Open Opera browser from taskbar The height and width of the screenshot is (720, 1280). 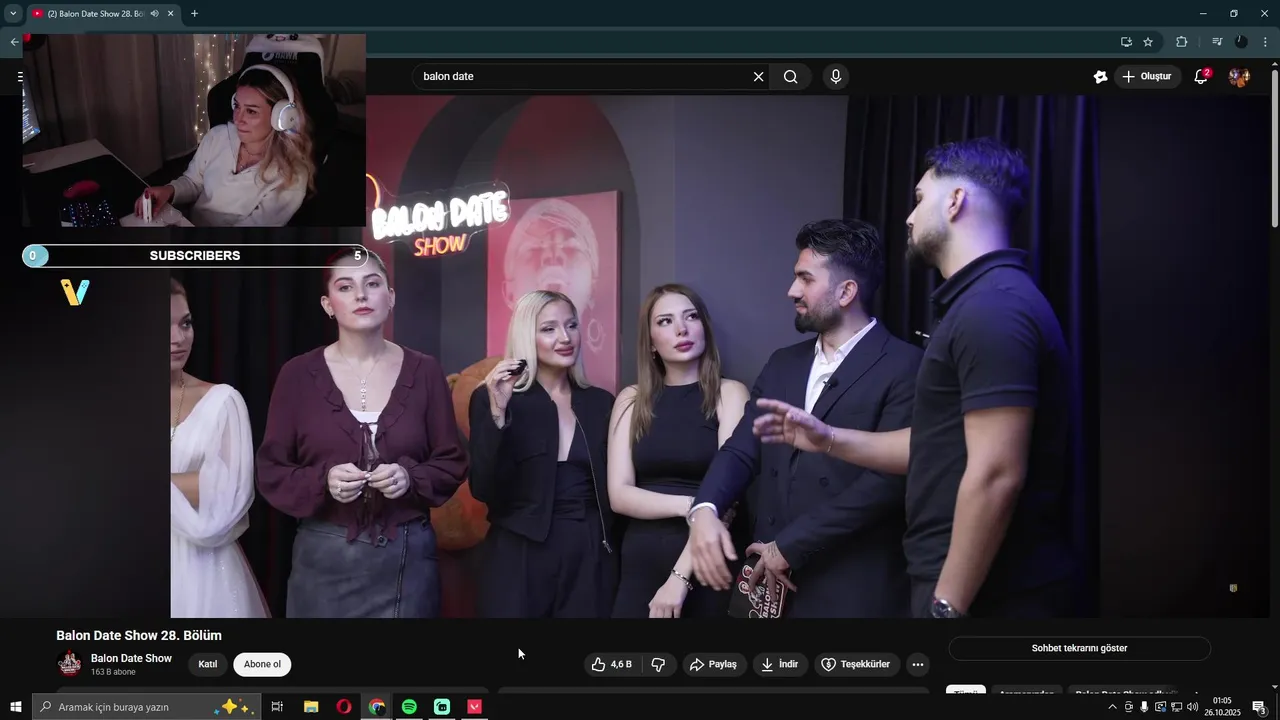(x=344, y=707)
